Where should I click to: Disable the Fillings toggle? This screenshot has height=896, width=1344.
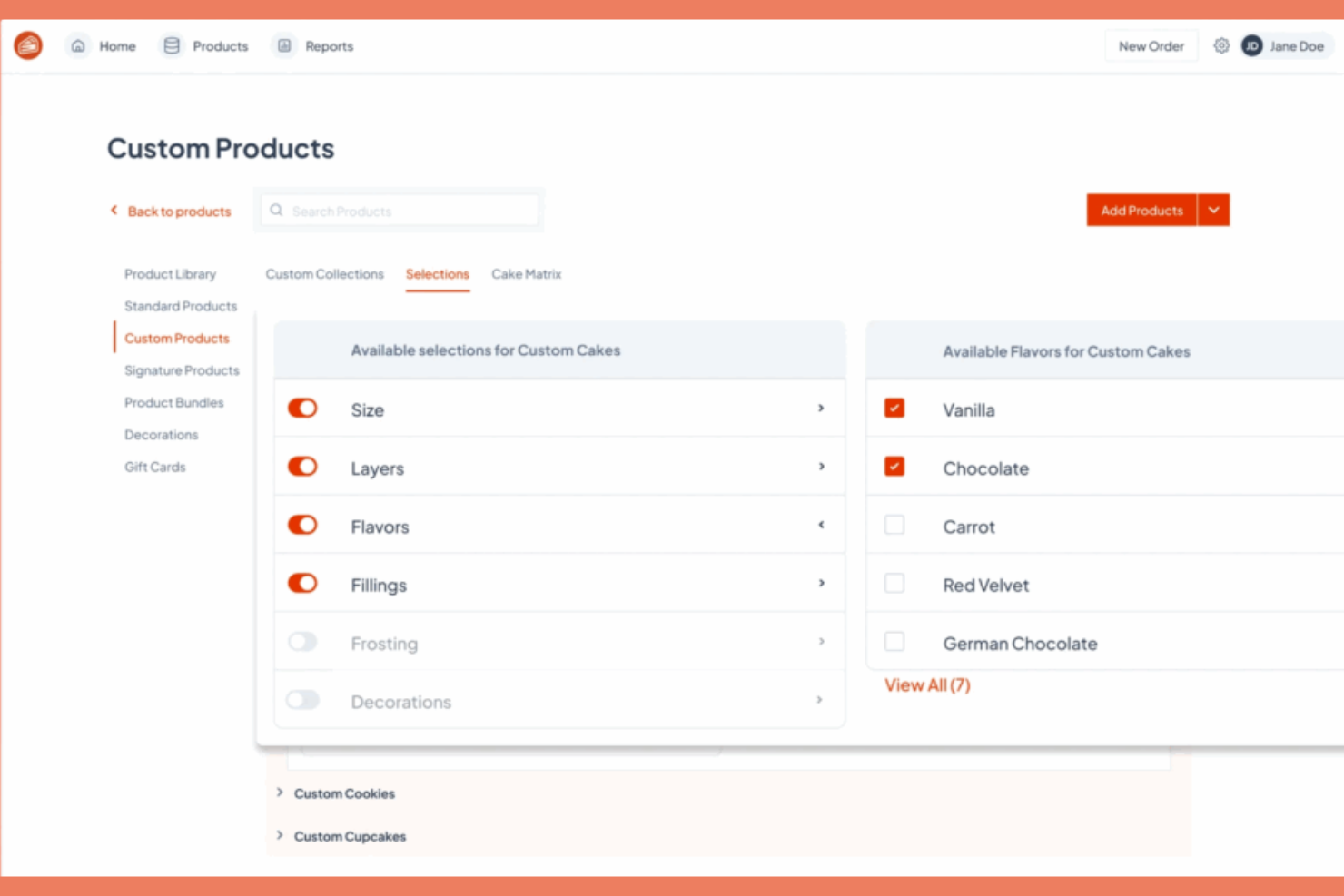302,583
